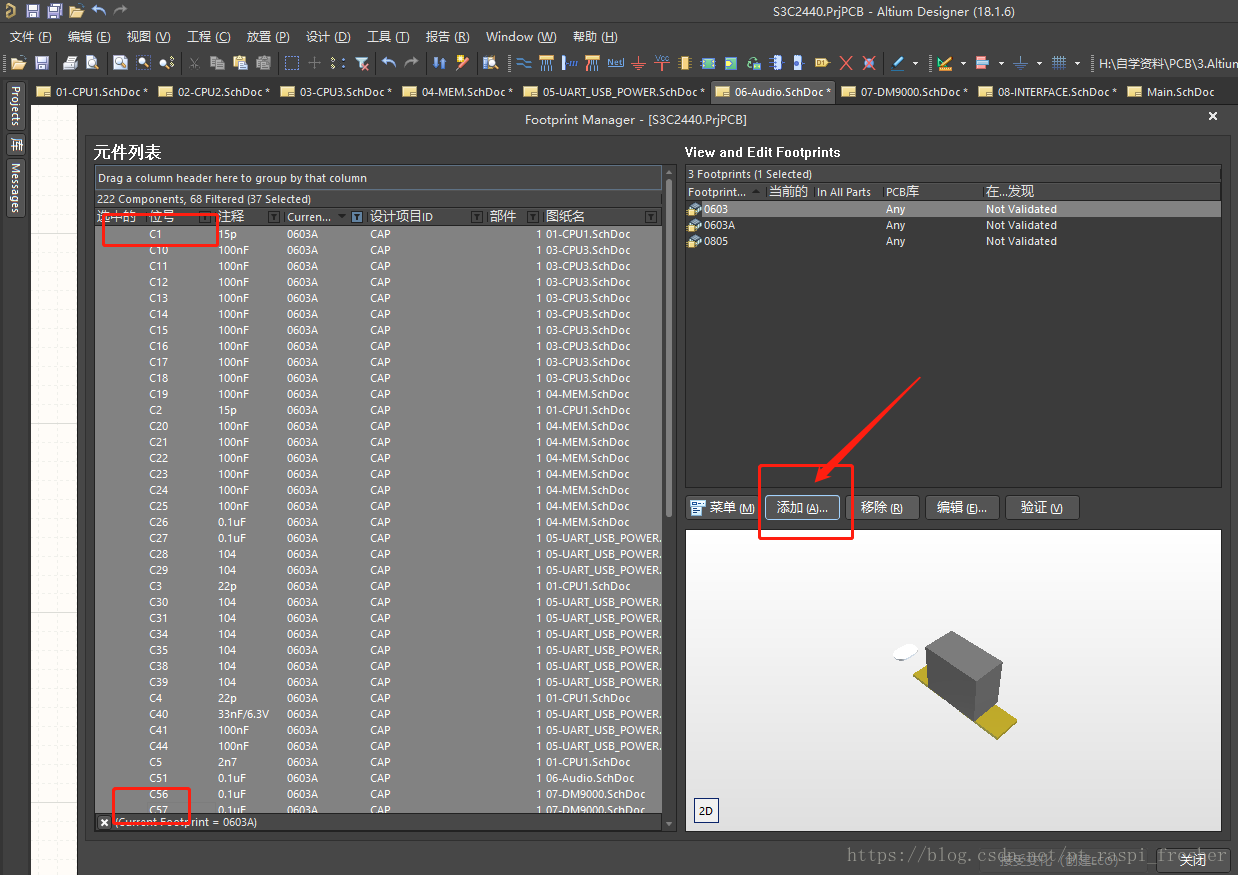The height and width of the screenshot is (875, 1238).
Task: Click the 添加 (A)... button
Action: click(x=803, y=507)
